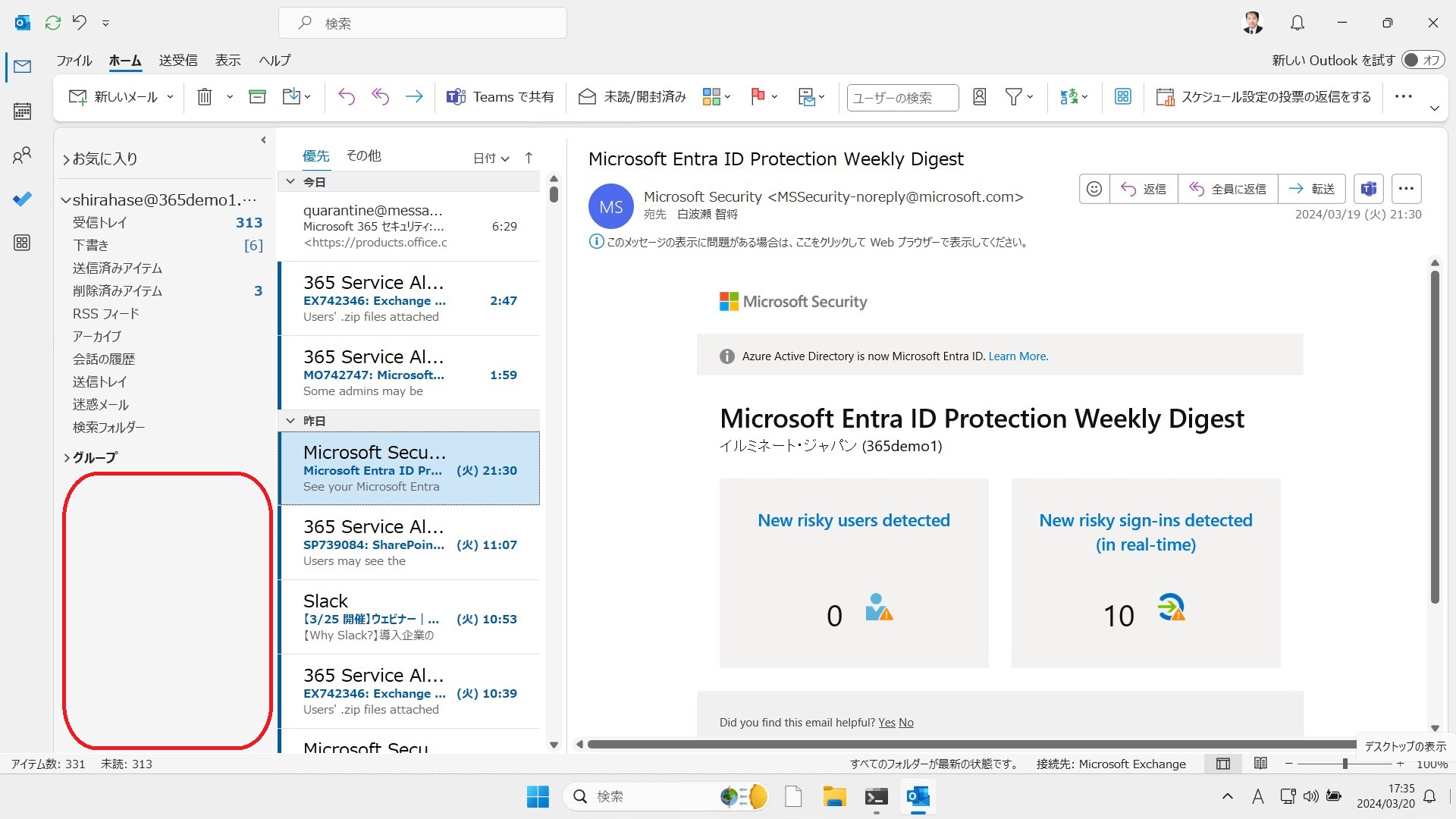Forward using the ribbon forward arrow
The width and height of the screenshot is (1456, 819).
(x=414, y=97)
